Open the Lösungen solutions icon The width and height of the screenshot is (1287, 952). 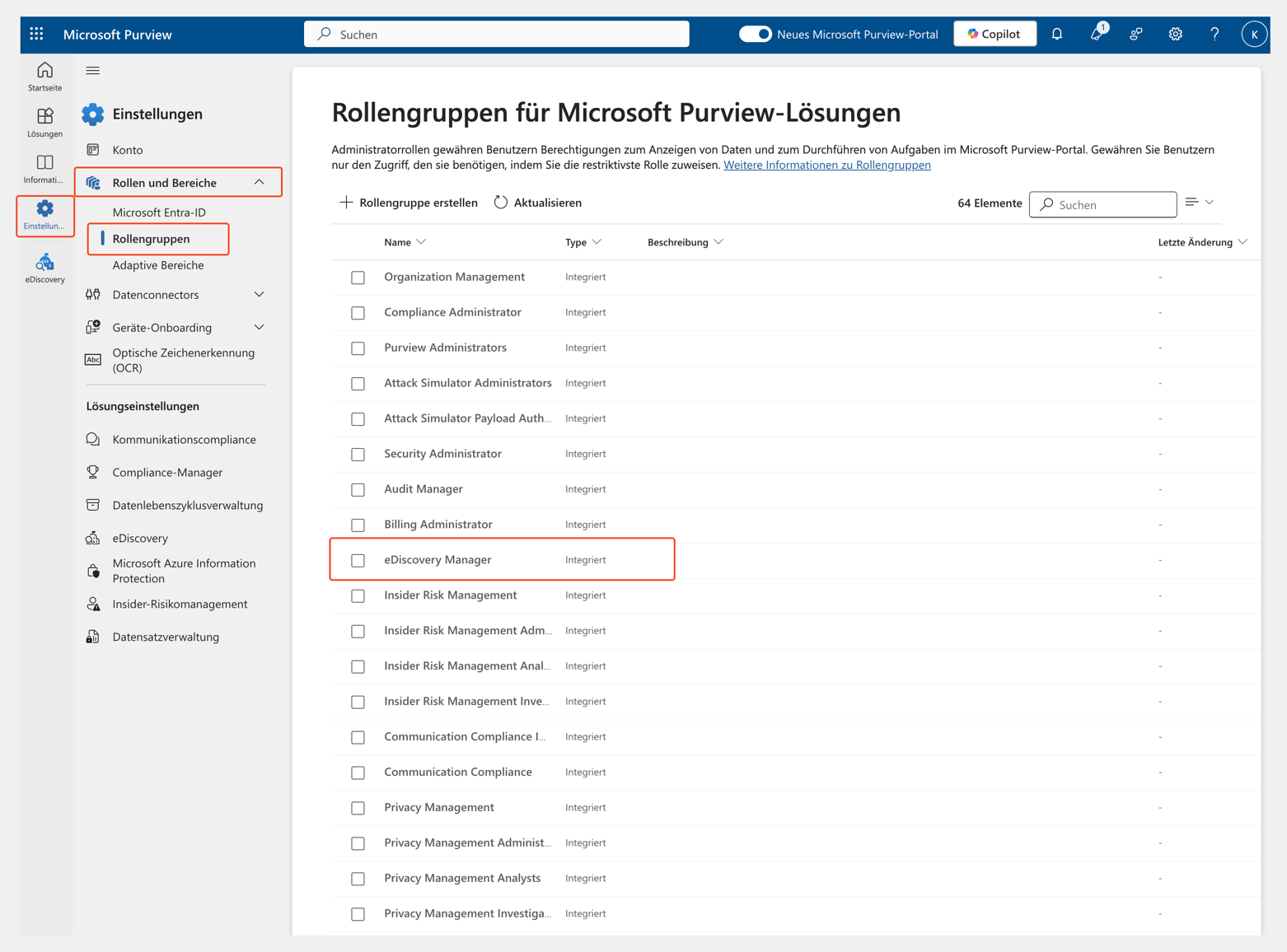coord(44,122)
